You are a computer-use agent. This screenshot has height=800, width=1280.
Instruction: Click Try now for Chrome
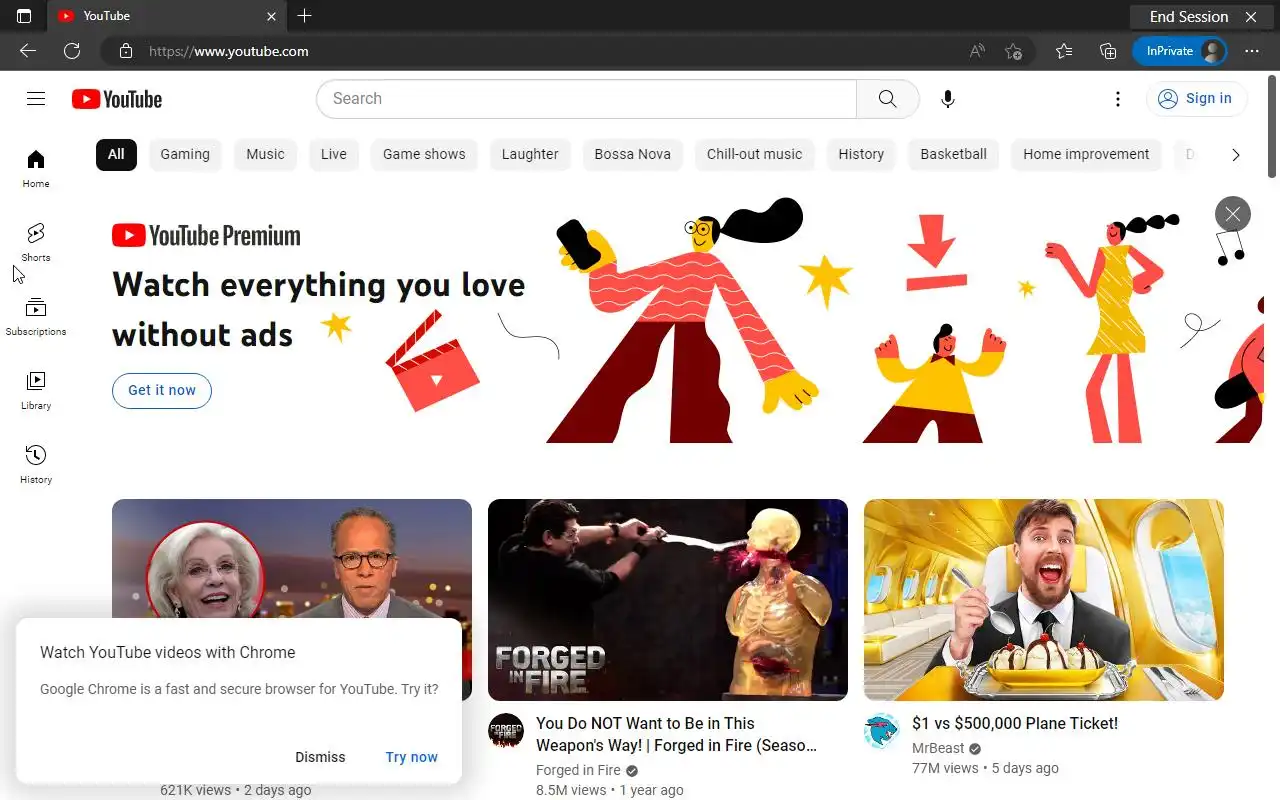[412, 757]
